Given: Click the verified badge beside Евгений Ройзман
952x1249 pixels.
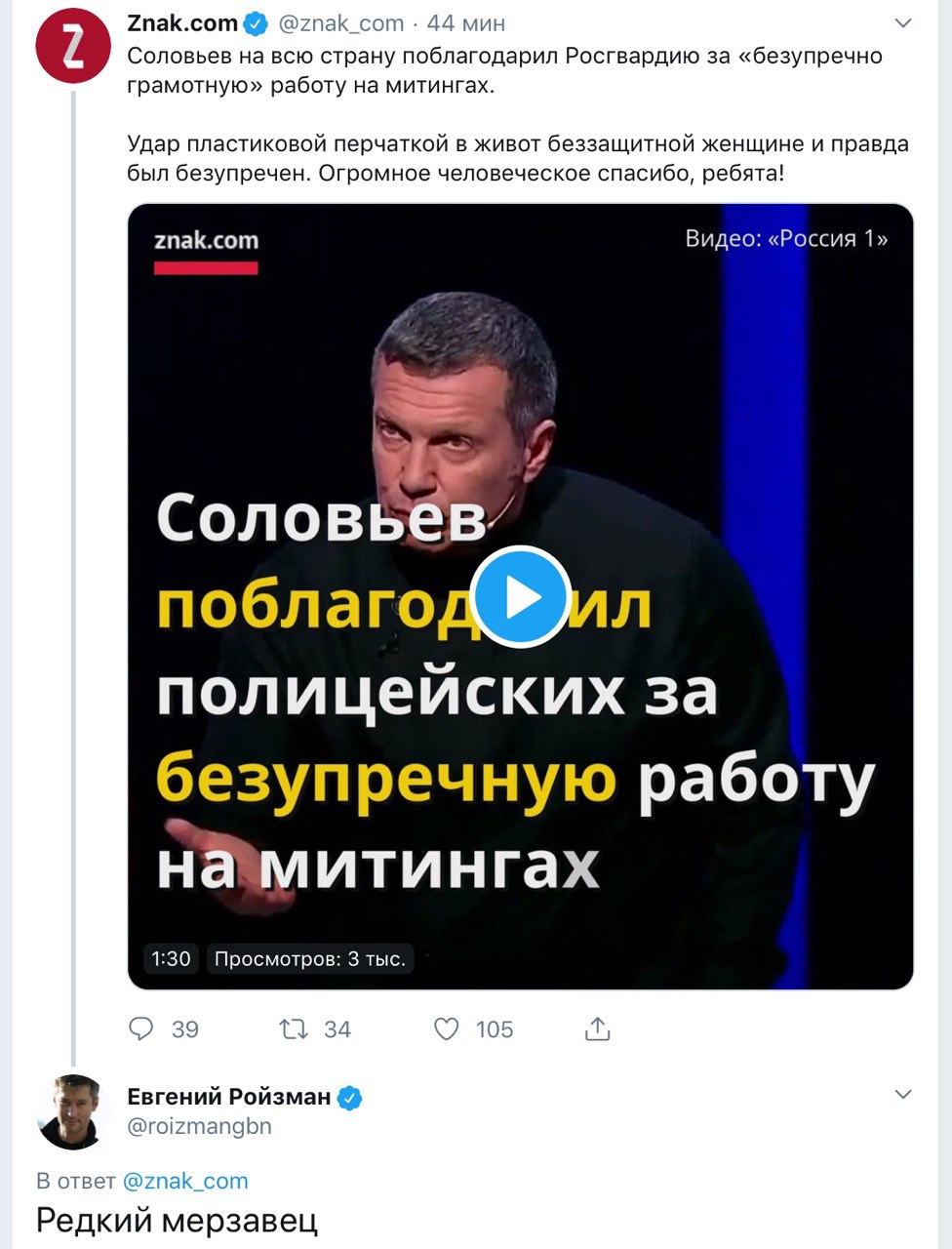Looking at the screenshot, I should click(349, 1098).
